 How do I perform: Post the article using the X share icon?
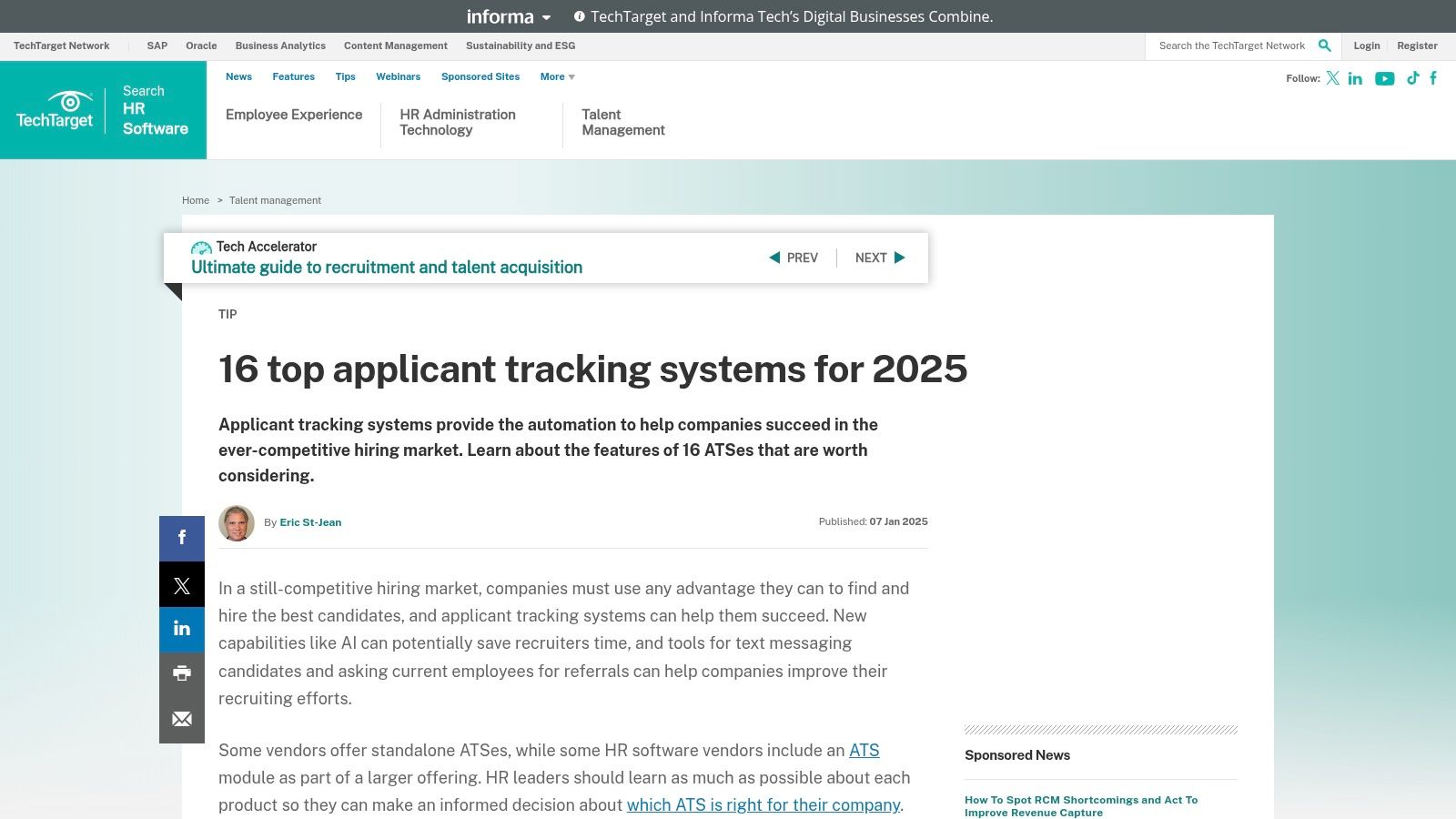181,584
